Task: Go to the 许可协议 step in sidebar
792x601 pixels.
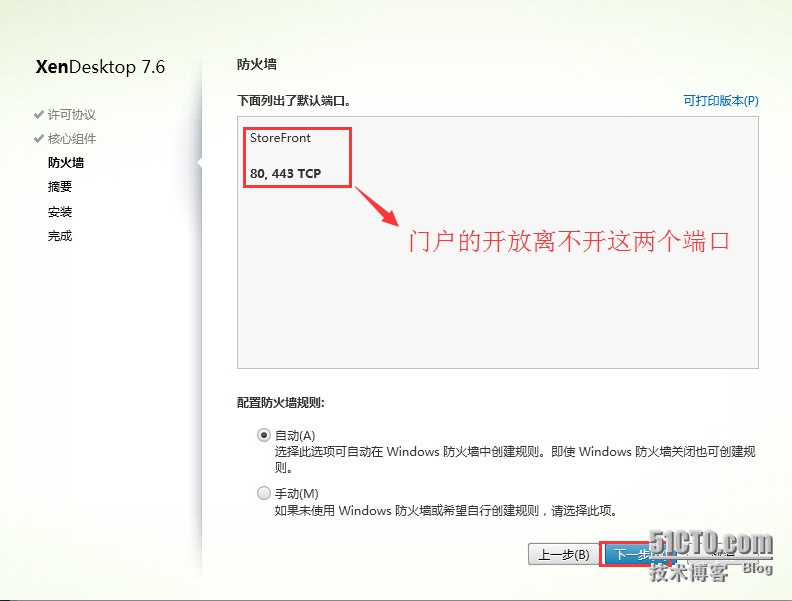Action: tap(72, 115)
